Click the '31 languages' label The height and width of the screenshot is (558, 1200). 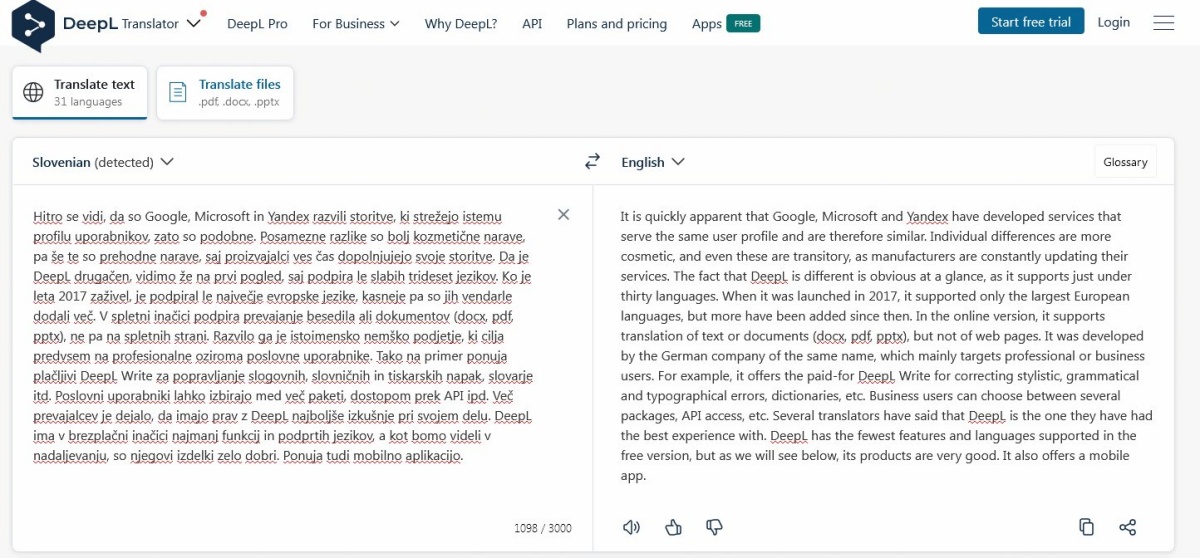[88, 102]
